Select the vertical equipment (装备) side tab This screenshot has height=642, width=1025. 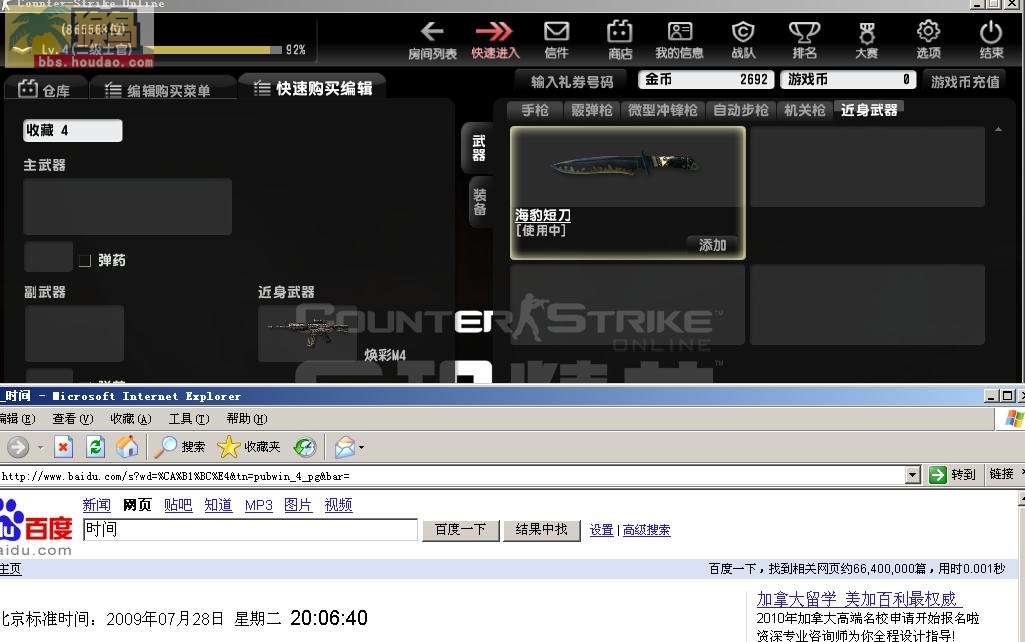[x=480, y=201]
